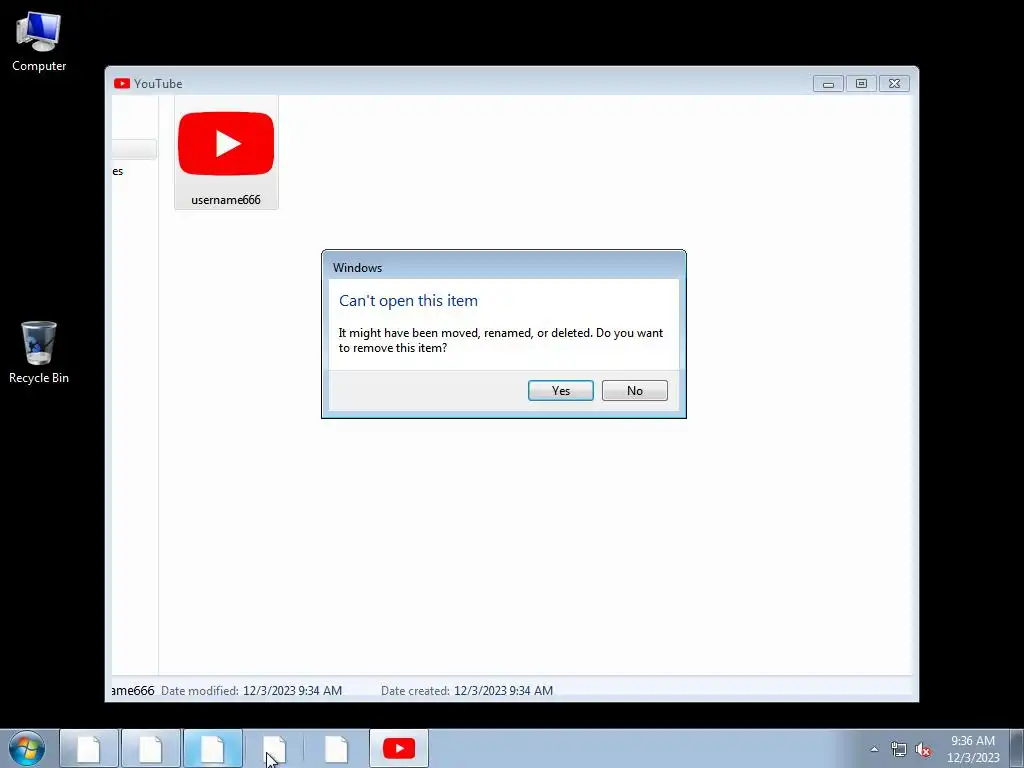
Task: Click 'Date modified: 12/3/2023 9:34 AM' text
Action: coord(251,690)
